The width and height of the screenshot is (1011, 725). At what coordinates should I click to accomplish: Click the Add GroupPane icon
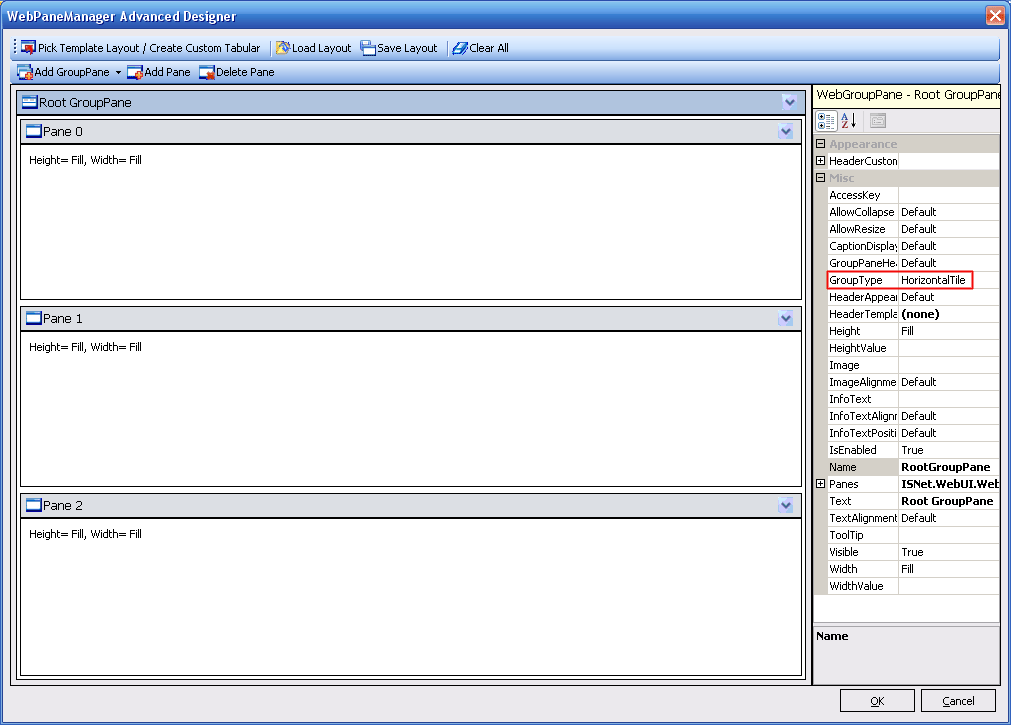point(25,72)
